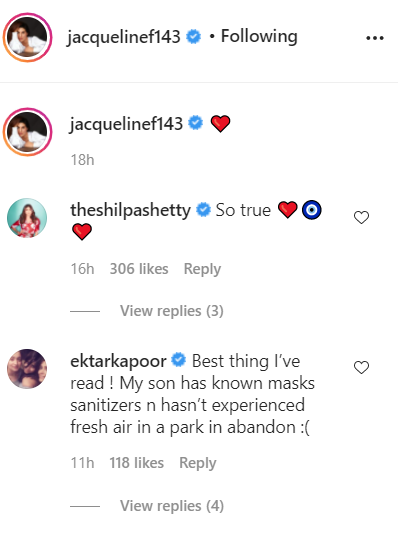Image resolution: width=398 pixels, height=533 pixels.
Task: Reply to theshilpashetty's comment
Action: click(x=202, y=269)
